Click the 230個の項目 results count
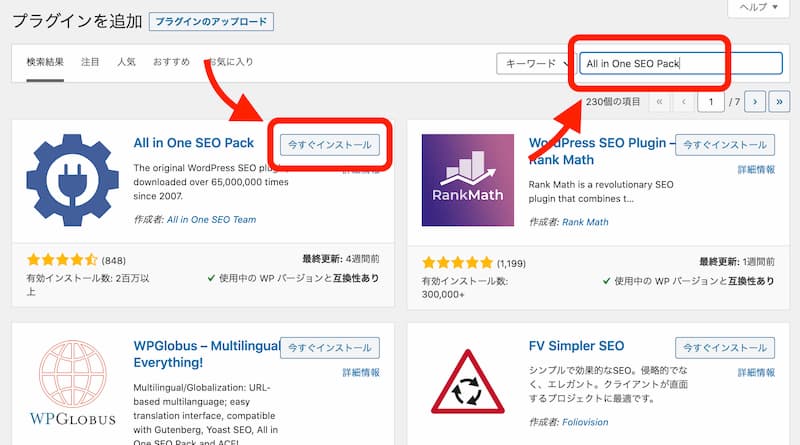800x445 pixels. pyautogui.click(x=613, y=102)
